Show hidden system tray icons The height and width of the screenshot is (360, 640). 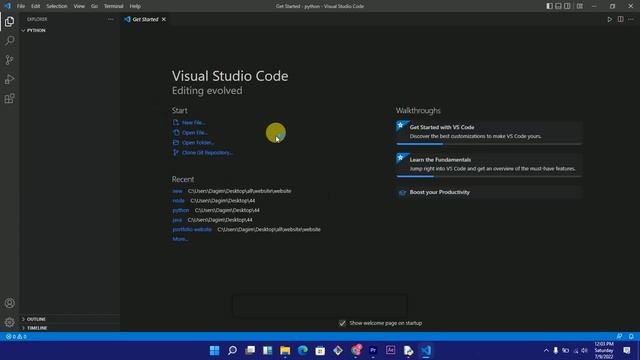[x=546, y=351]
